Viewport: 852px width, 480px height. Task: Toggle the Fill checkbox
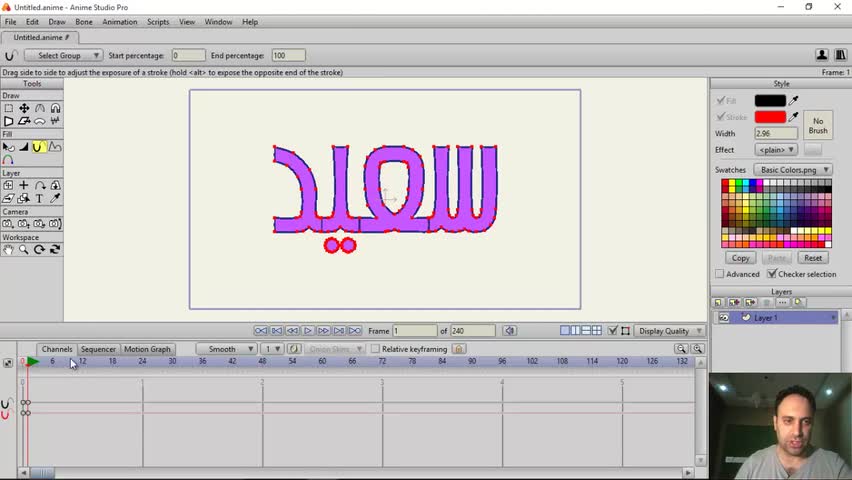pos(721,101)
